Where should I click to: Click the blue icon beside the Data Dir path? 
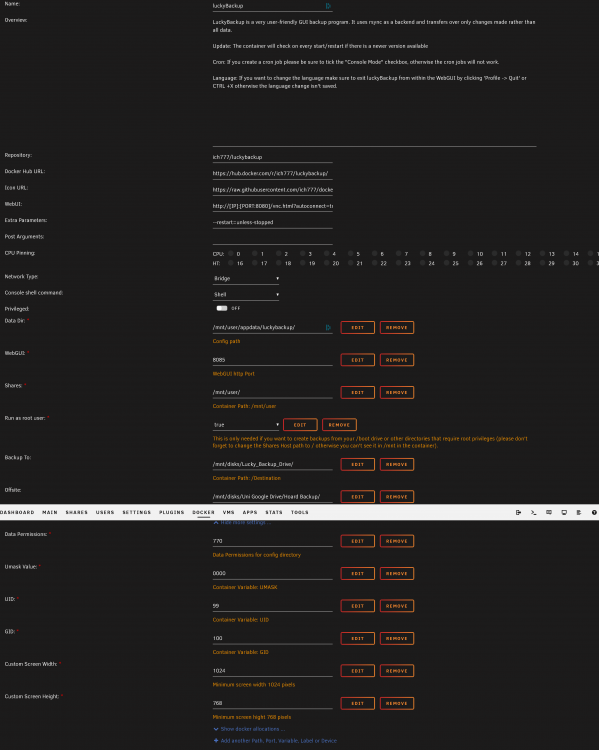(x=328, y=328)
